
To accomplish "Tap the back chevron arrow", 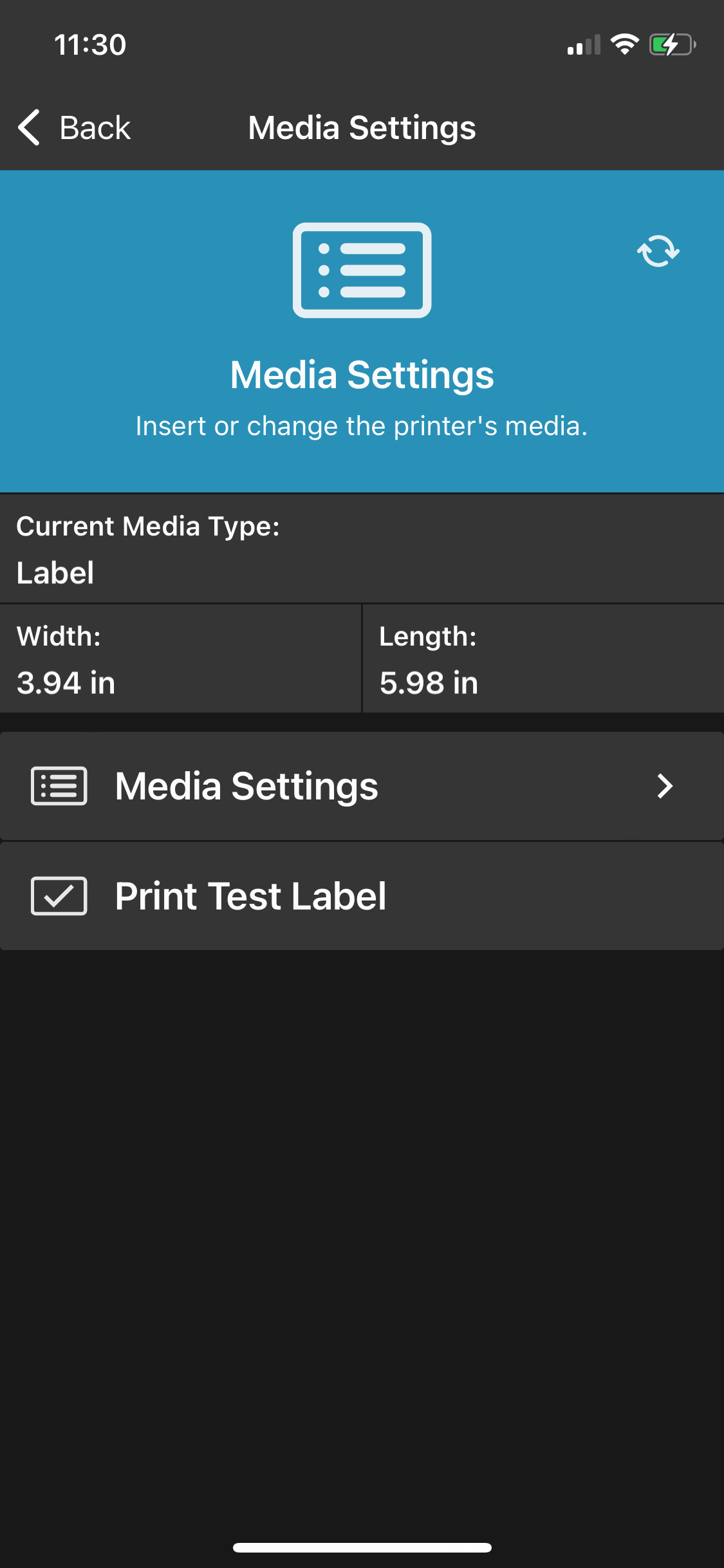I will tap(29, 127).
